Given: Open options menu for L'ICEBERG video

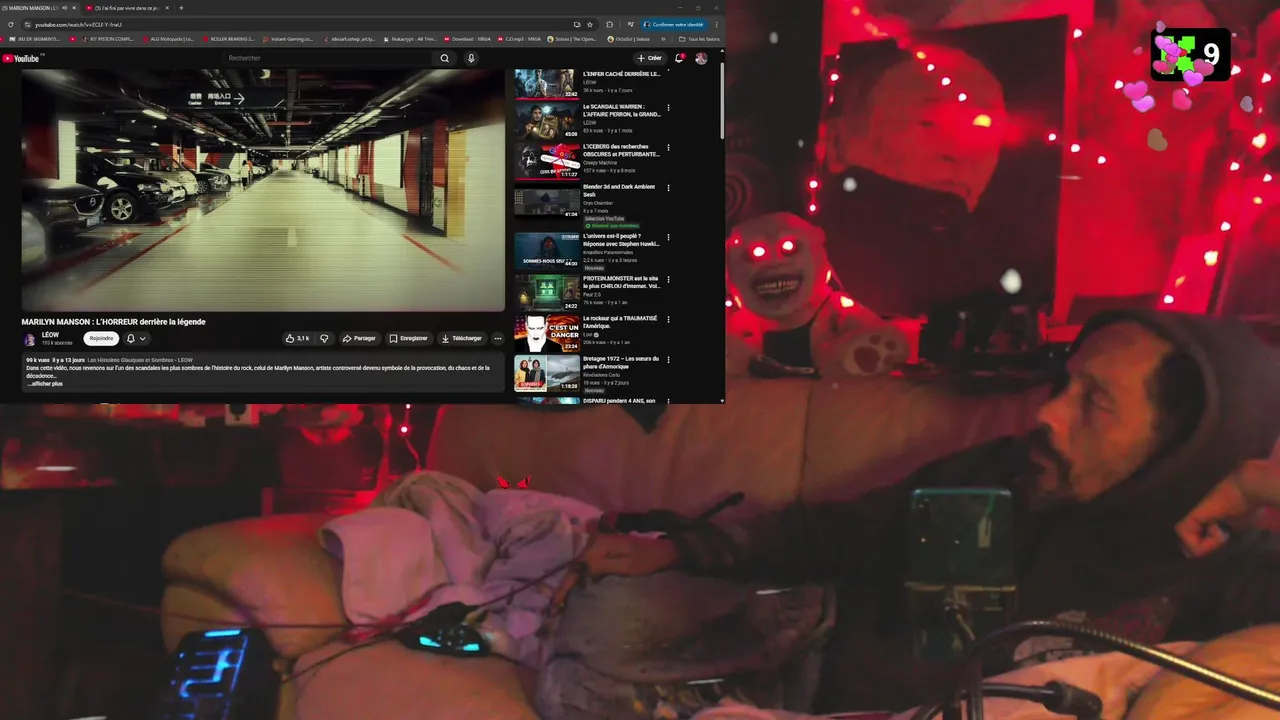Looking at the screenshot, I should coord(668,148).
